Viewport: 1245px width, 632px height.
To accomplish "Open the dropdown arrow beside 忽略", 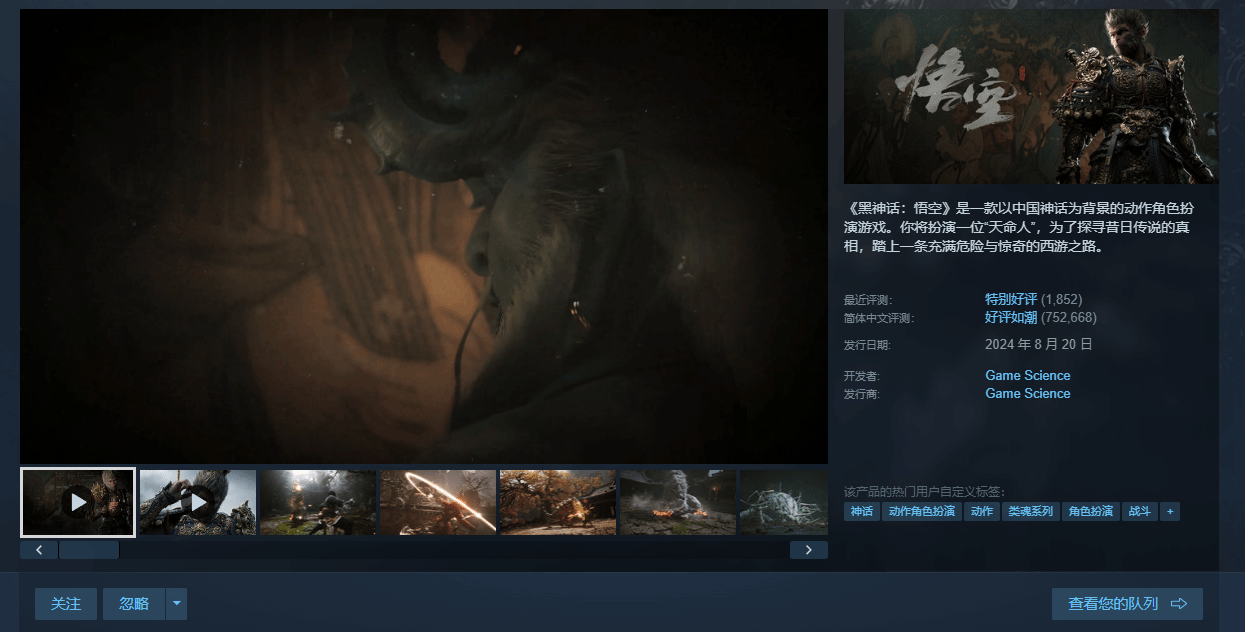I will click(x=176, y=604).
